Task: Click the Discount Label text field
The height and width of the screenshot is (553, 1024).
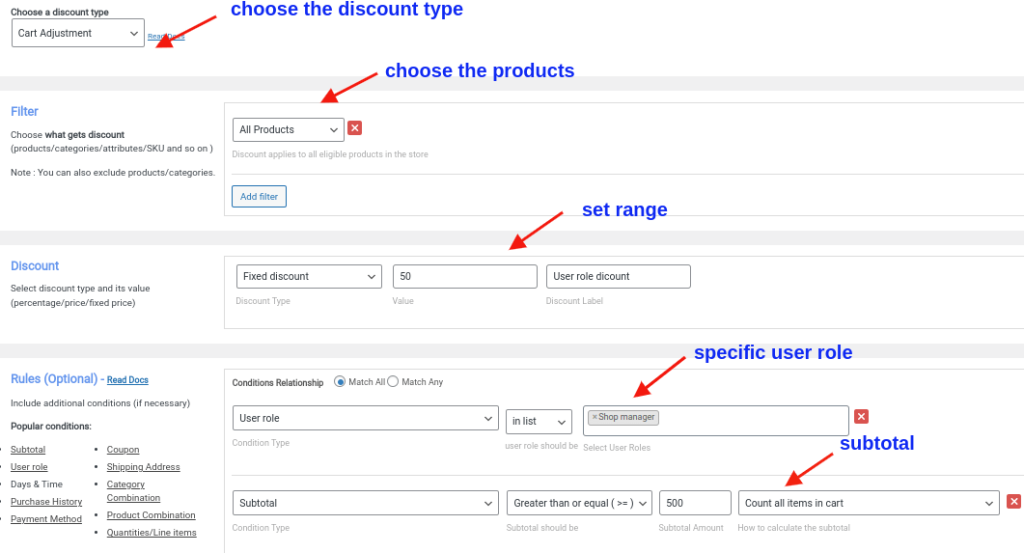Action: pyautogui.click(x=618, y=276)
